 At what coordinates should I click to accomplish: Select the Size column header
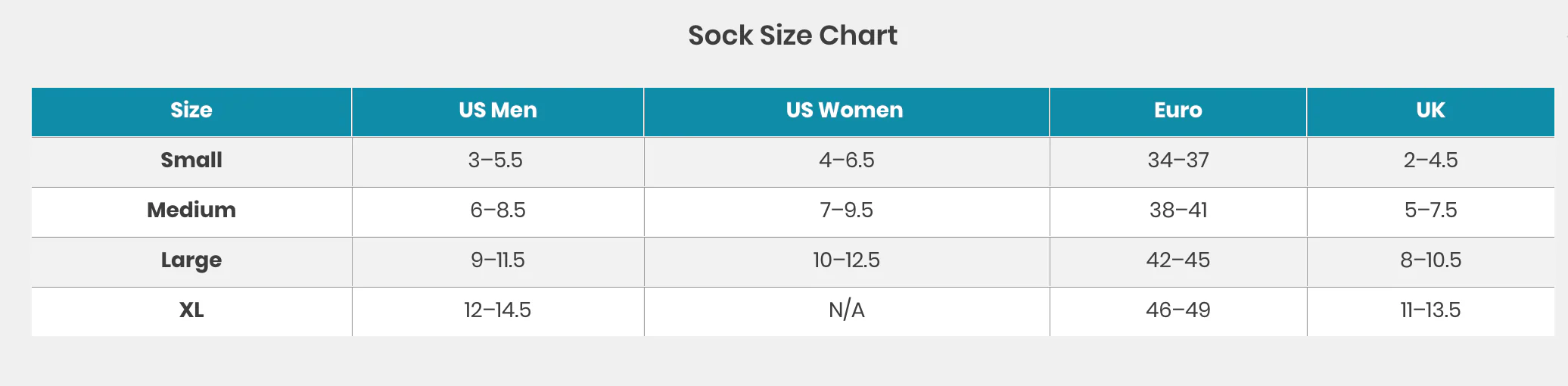point(191,111)
